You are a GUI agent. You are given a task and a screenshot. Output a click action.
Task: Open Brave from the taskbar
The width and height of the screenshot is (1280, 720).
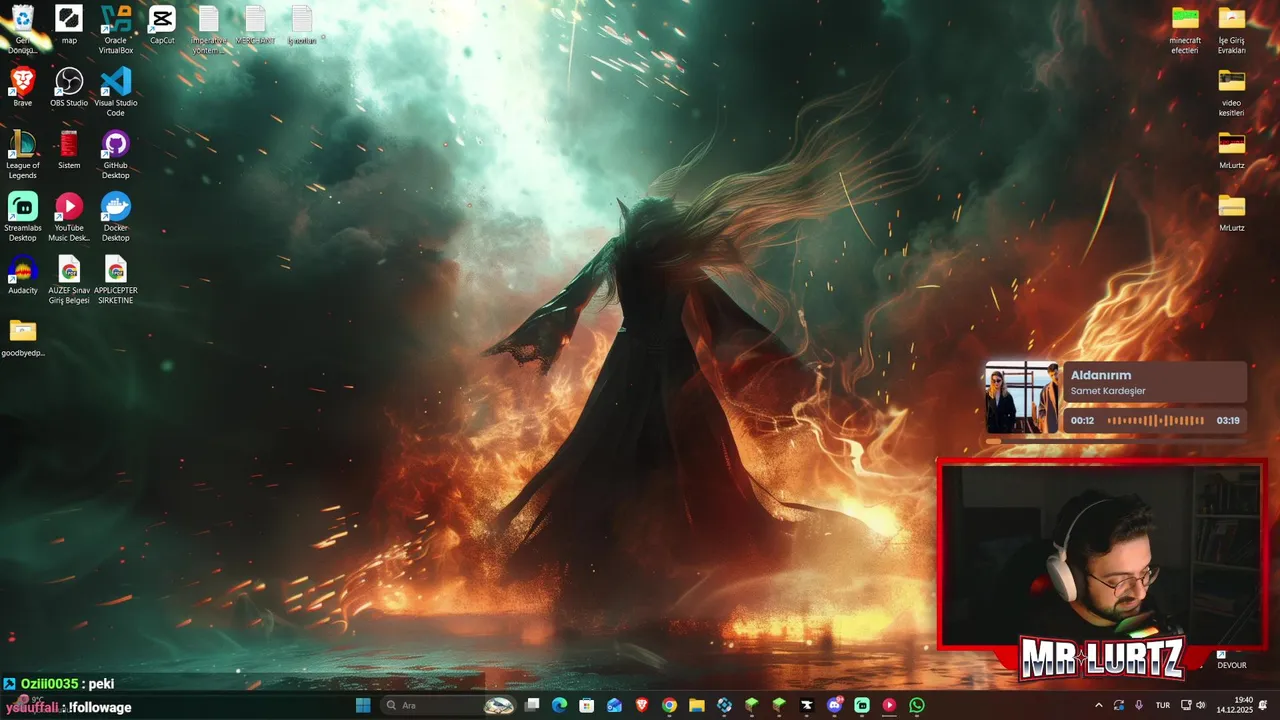pyautogui.click(x=642, y=705)
